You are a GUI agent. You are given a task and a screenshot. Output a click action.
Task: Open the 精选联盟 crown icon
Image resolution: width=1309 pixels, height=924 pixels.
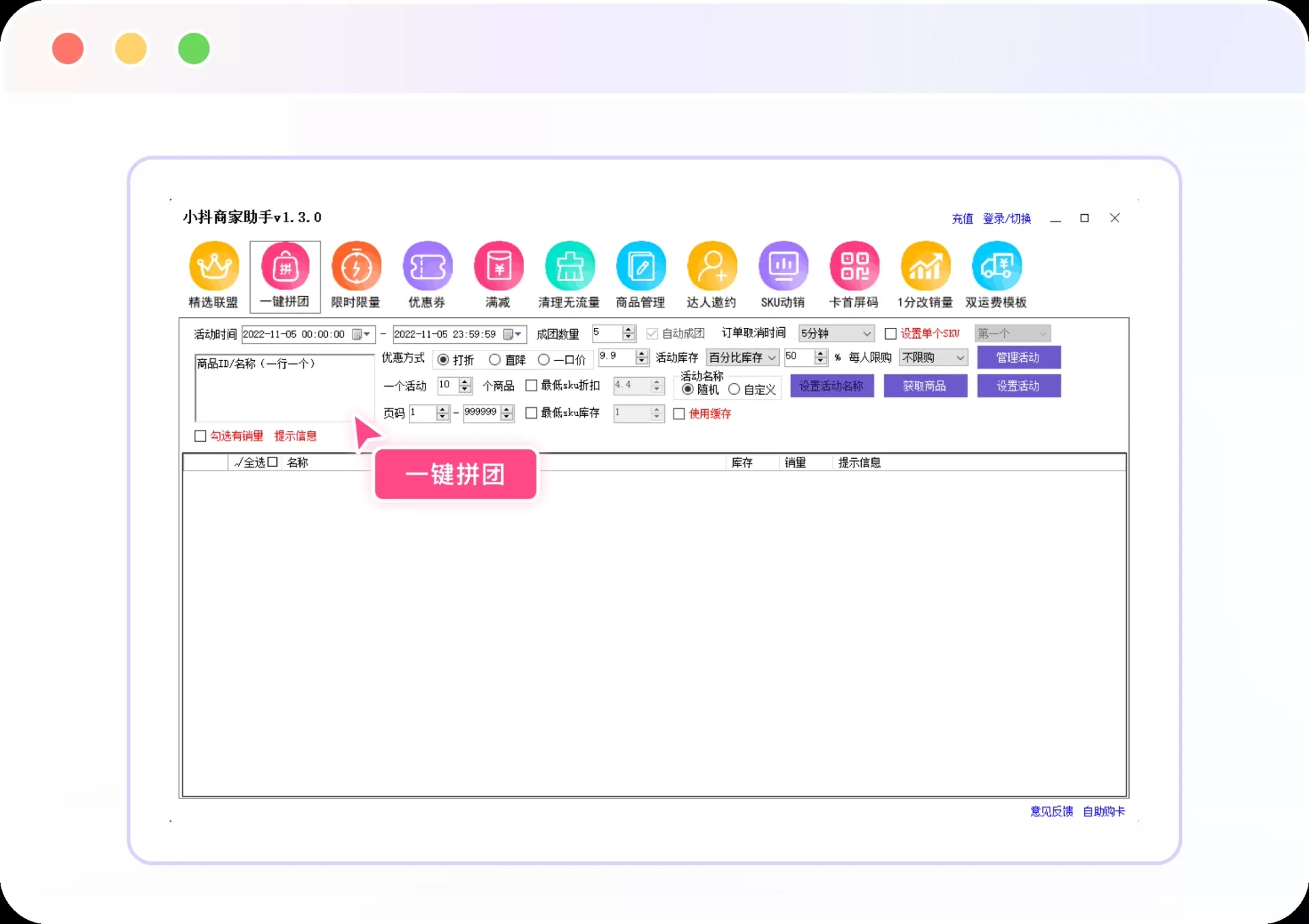point(214,267)
